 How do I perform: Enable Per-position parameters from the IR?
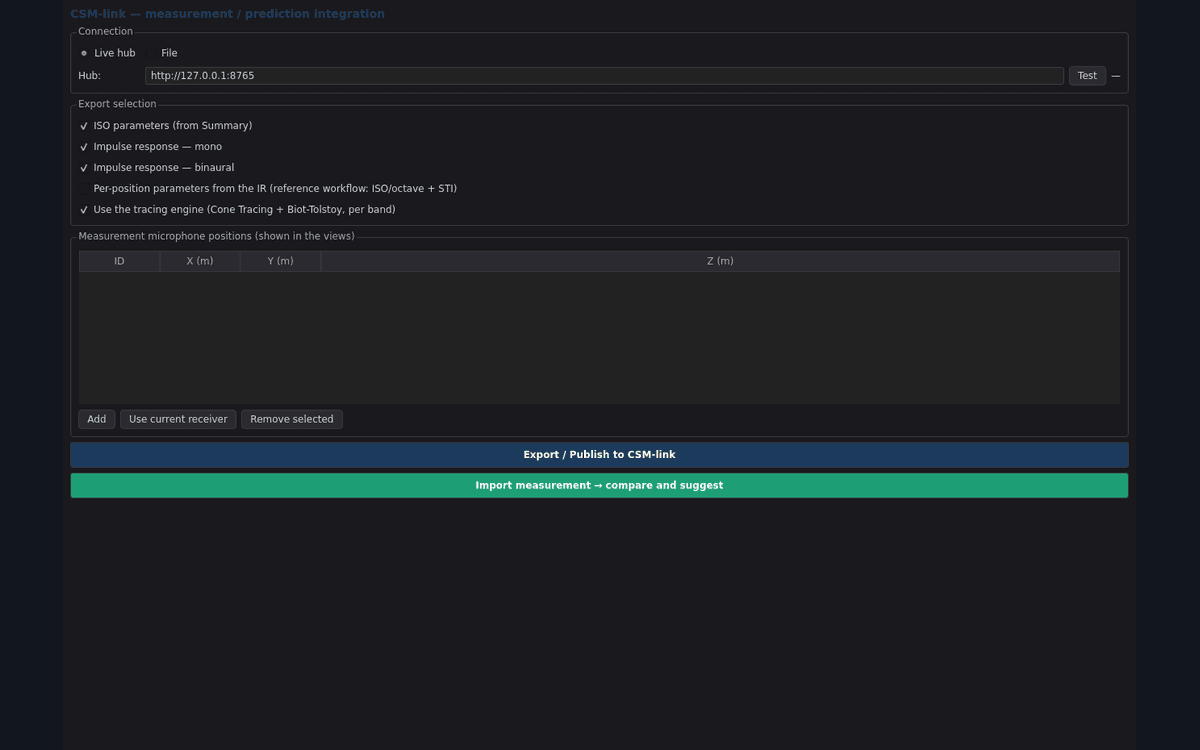coord(268,189)
